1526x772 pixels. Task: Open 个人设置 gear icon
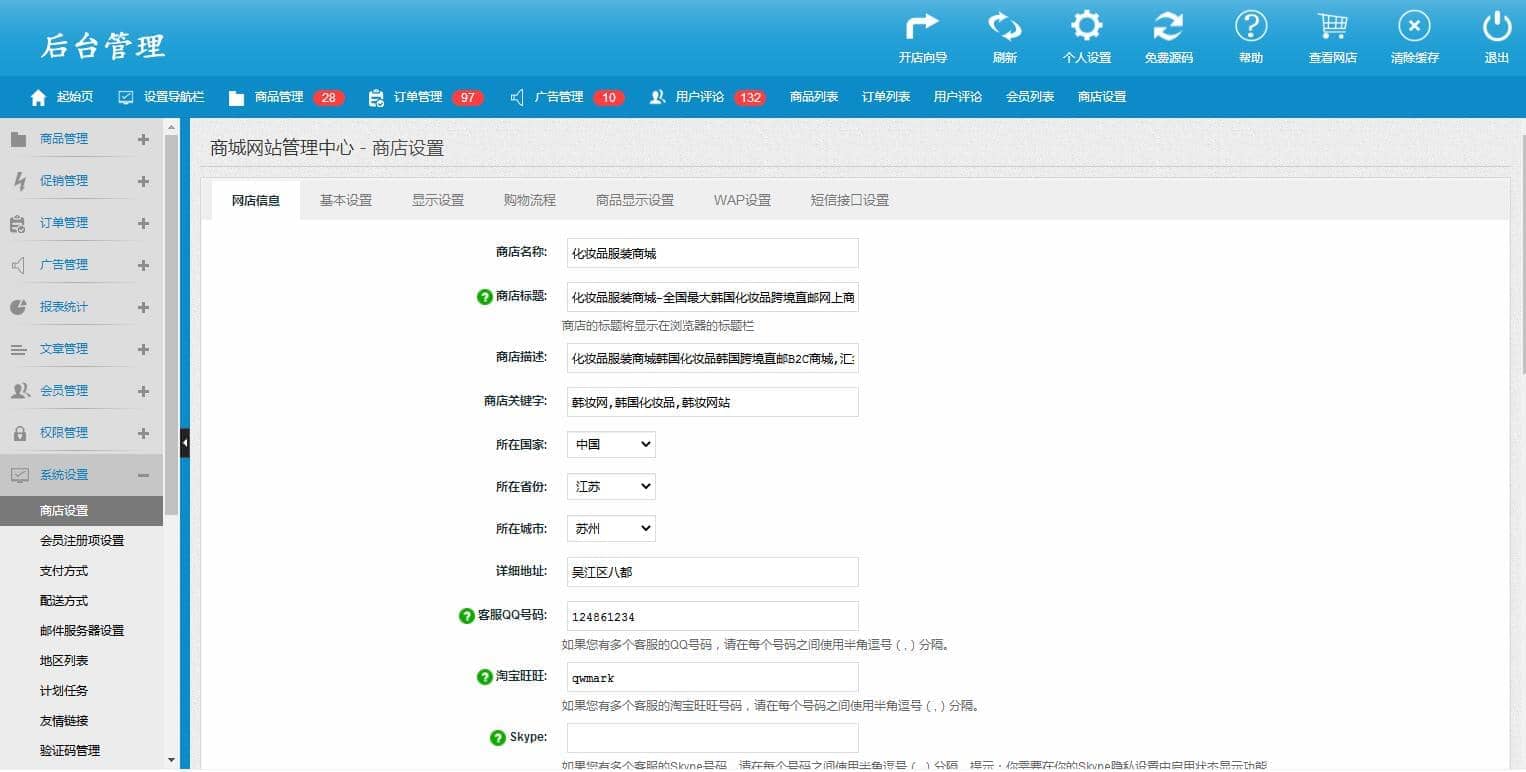[1086, 27]
